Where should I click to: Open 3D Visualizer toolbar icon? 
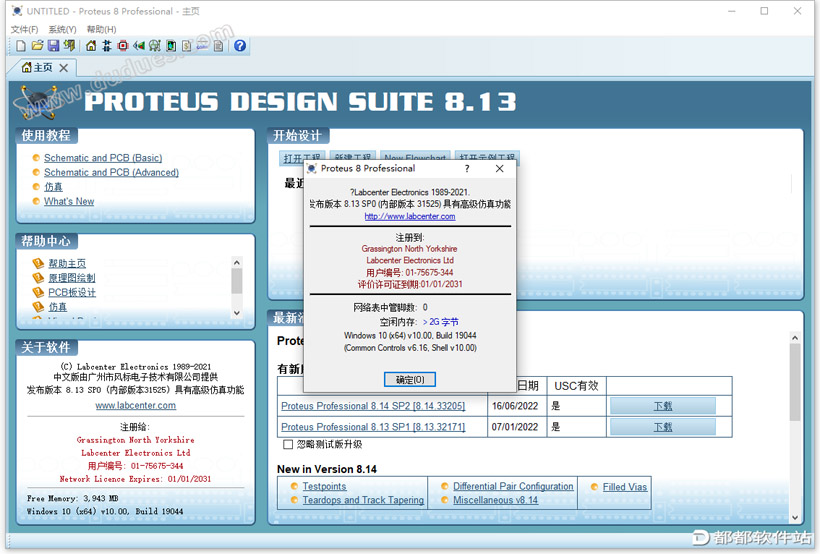pyautogui.click(x=139, y=46)
